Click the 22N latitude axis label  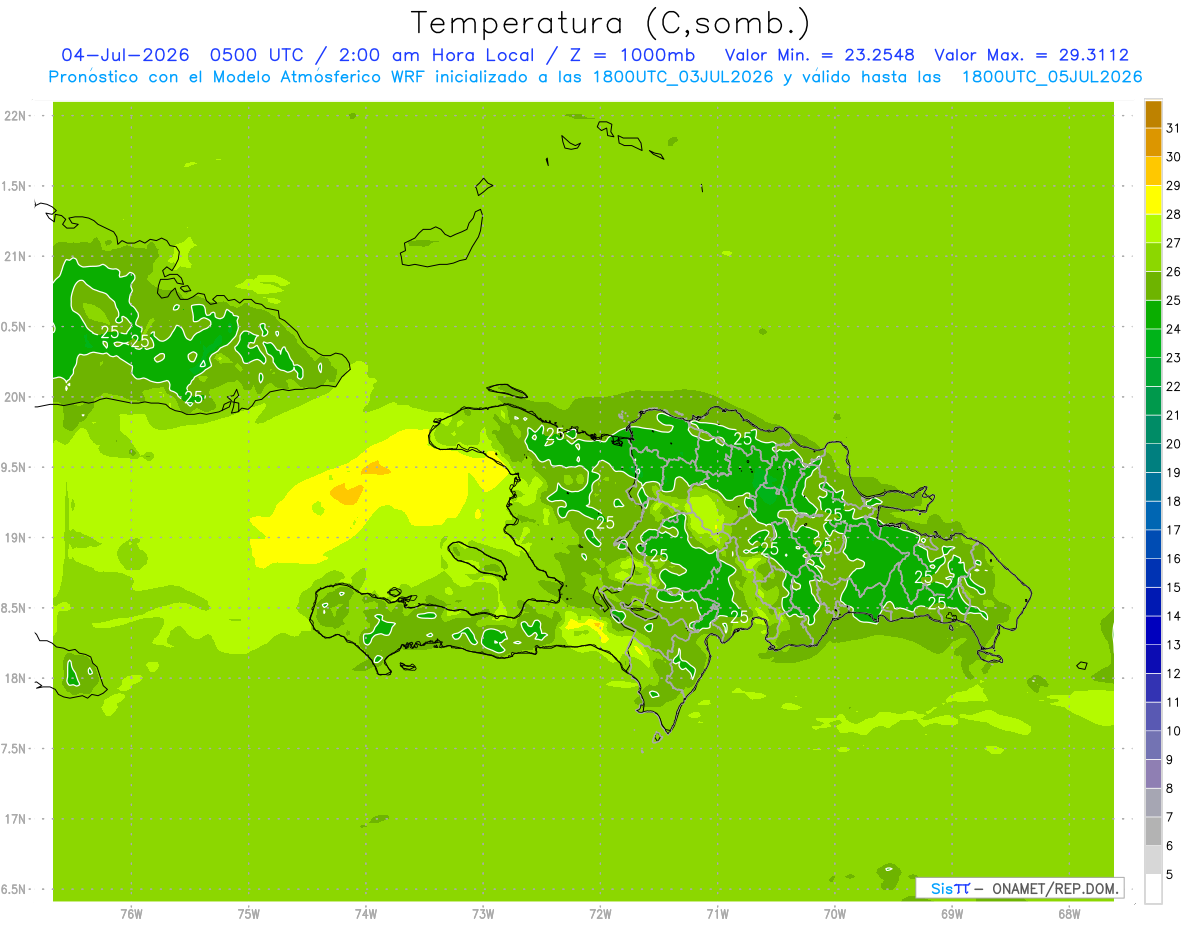[16, 116]
